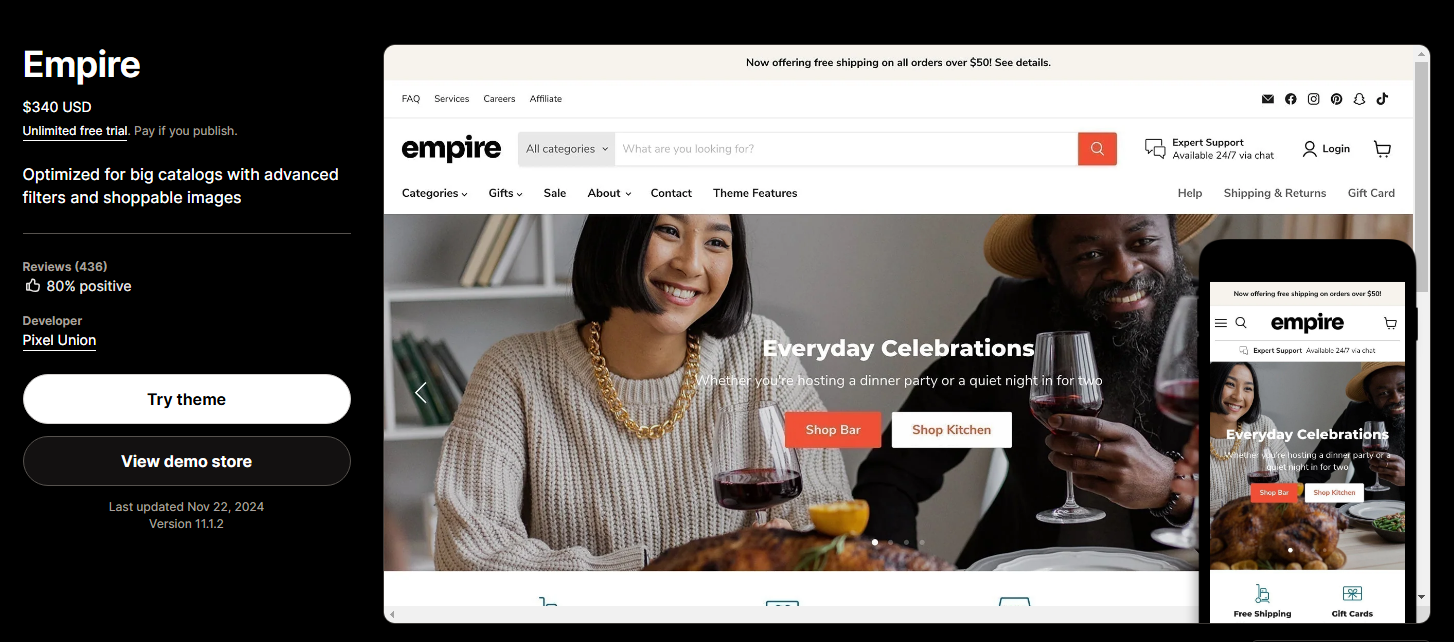Click the orange search magnifier button
Screen dimensions: 1454x642
tap(1097, 149)
